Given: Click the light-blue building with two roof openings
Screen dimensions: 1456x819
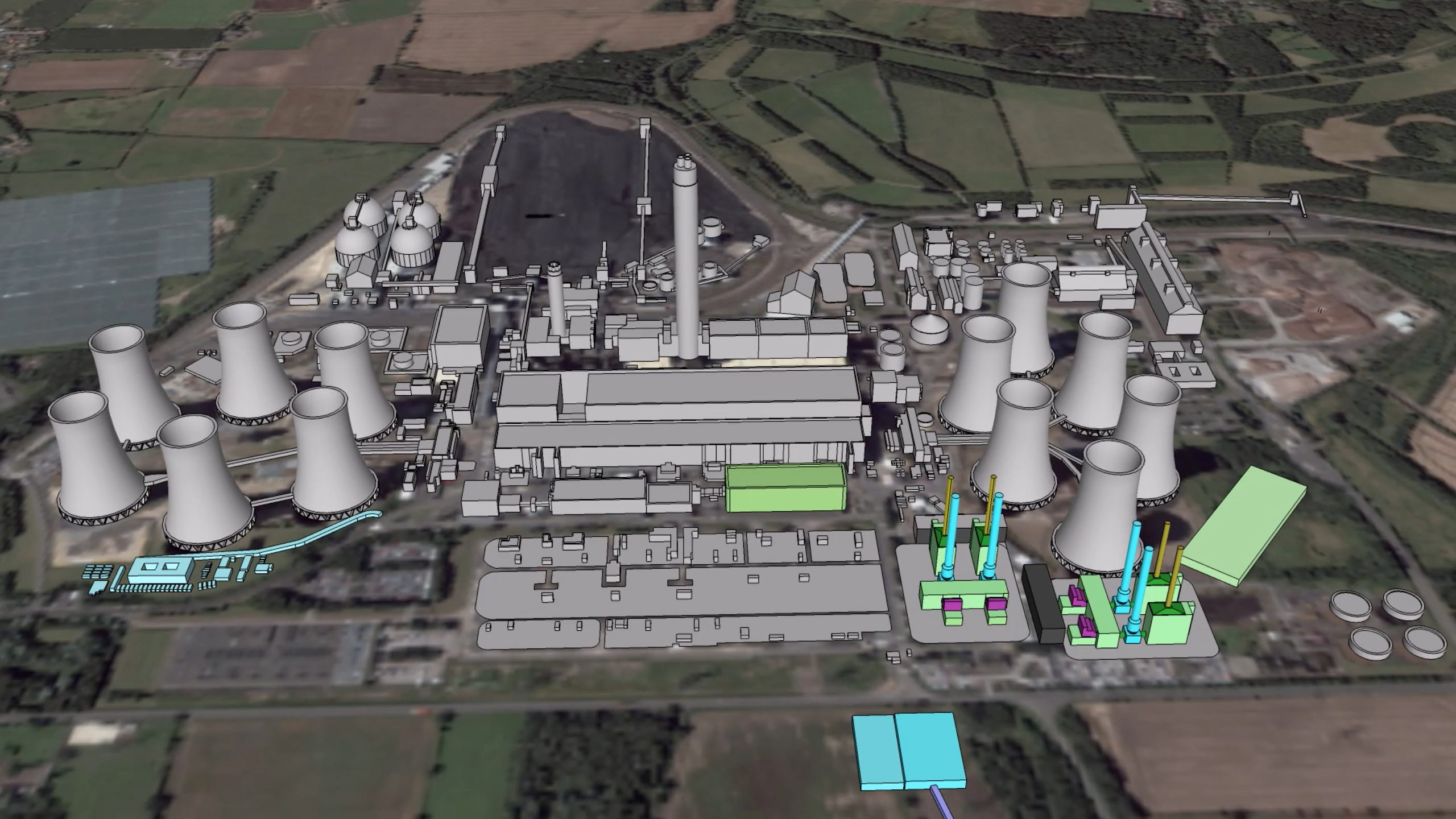Looking at the screenshot, I should pyautogui.click(x=161, y=569).
